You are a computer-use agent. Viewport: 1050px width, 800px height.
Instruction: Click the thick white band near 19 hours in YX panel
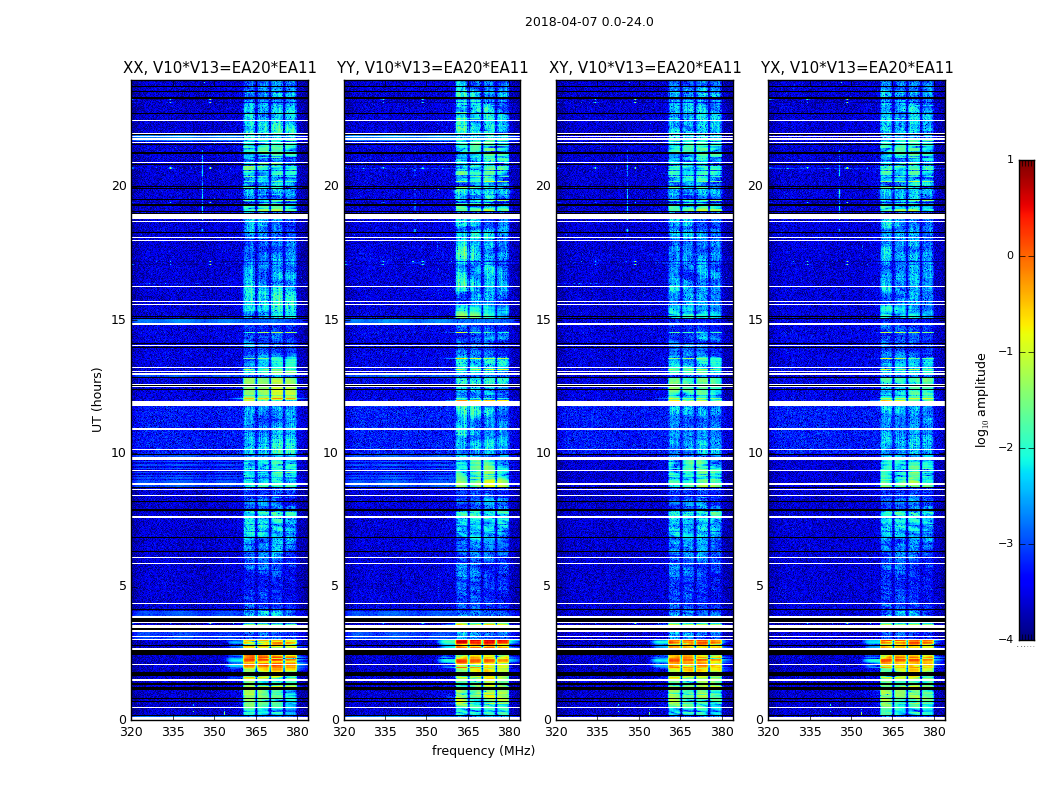857,217
